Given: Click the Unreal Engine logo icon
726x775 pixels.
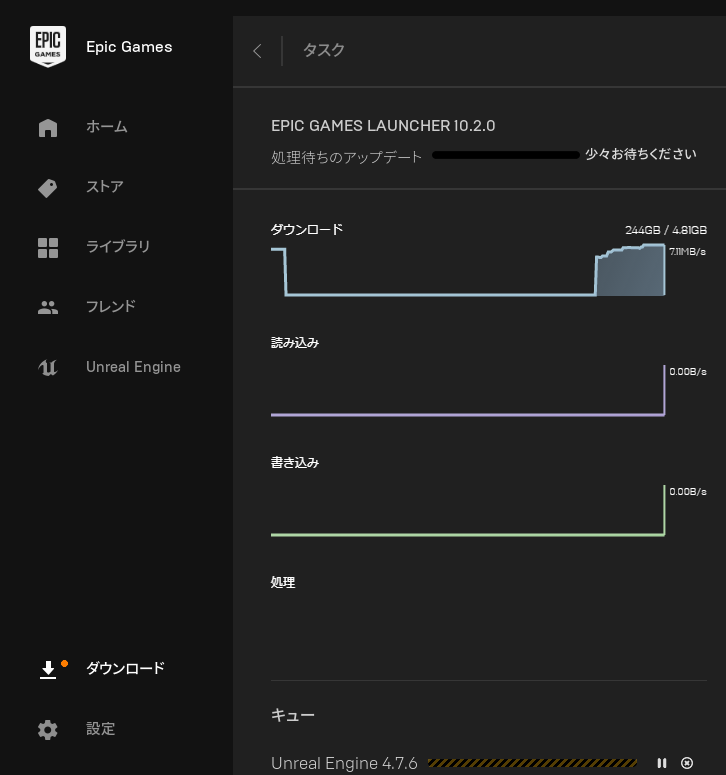Looking at the screenshot, I should [48, 367].
